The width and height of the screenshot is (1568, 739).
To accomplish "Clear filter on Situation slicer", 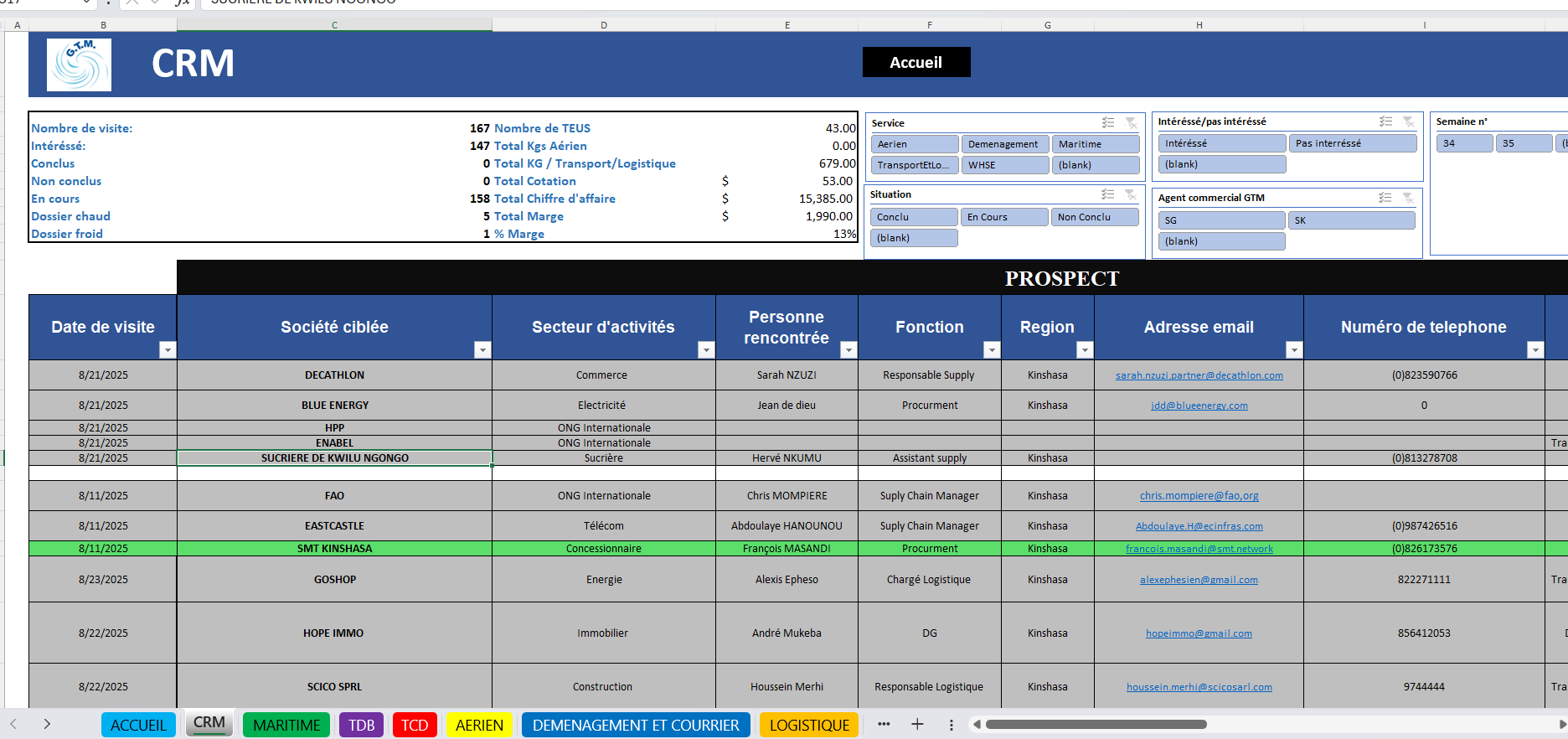I will point(1130,194).
